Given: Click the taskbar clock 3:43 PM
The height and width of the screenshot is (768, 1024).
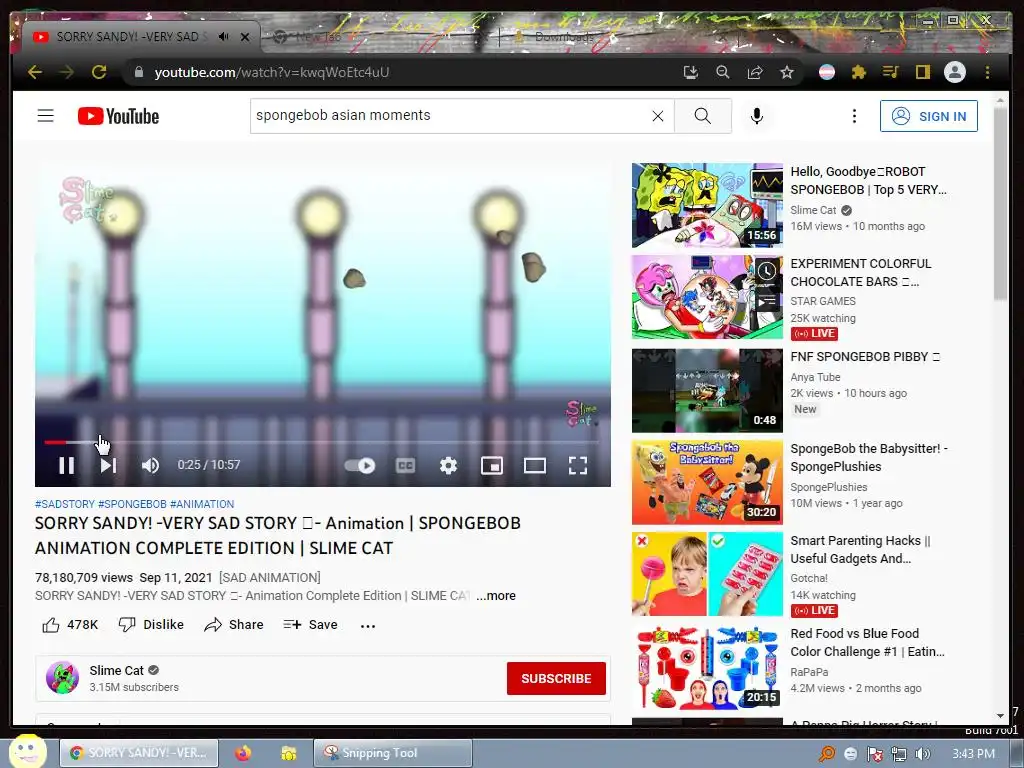Looking at the screenshot, I should (973, 754).
